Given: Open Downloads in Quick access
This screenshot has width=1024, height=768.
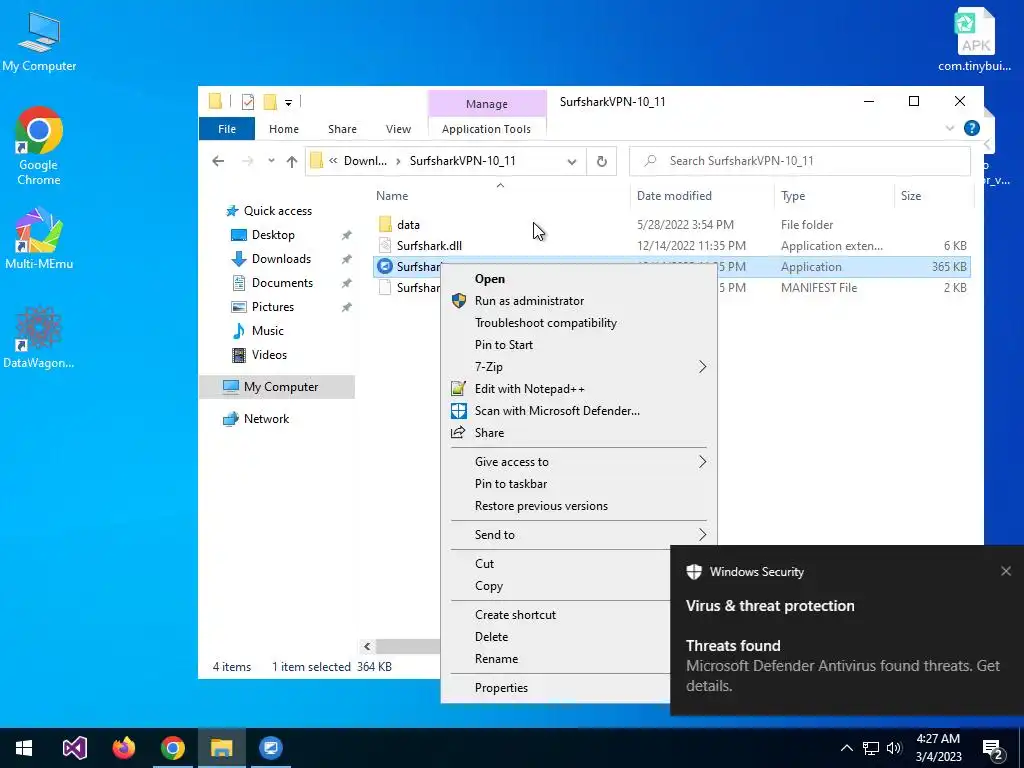Looking at the screenshot, I should 281,259.
